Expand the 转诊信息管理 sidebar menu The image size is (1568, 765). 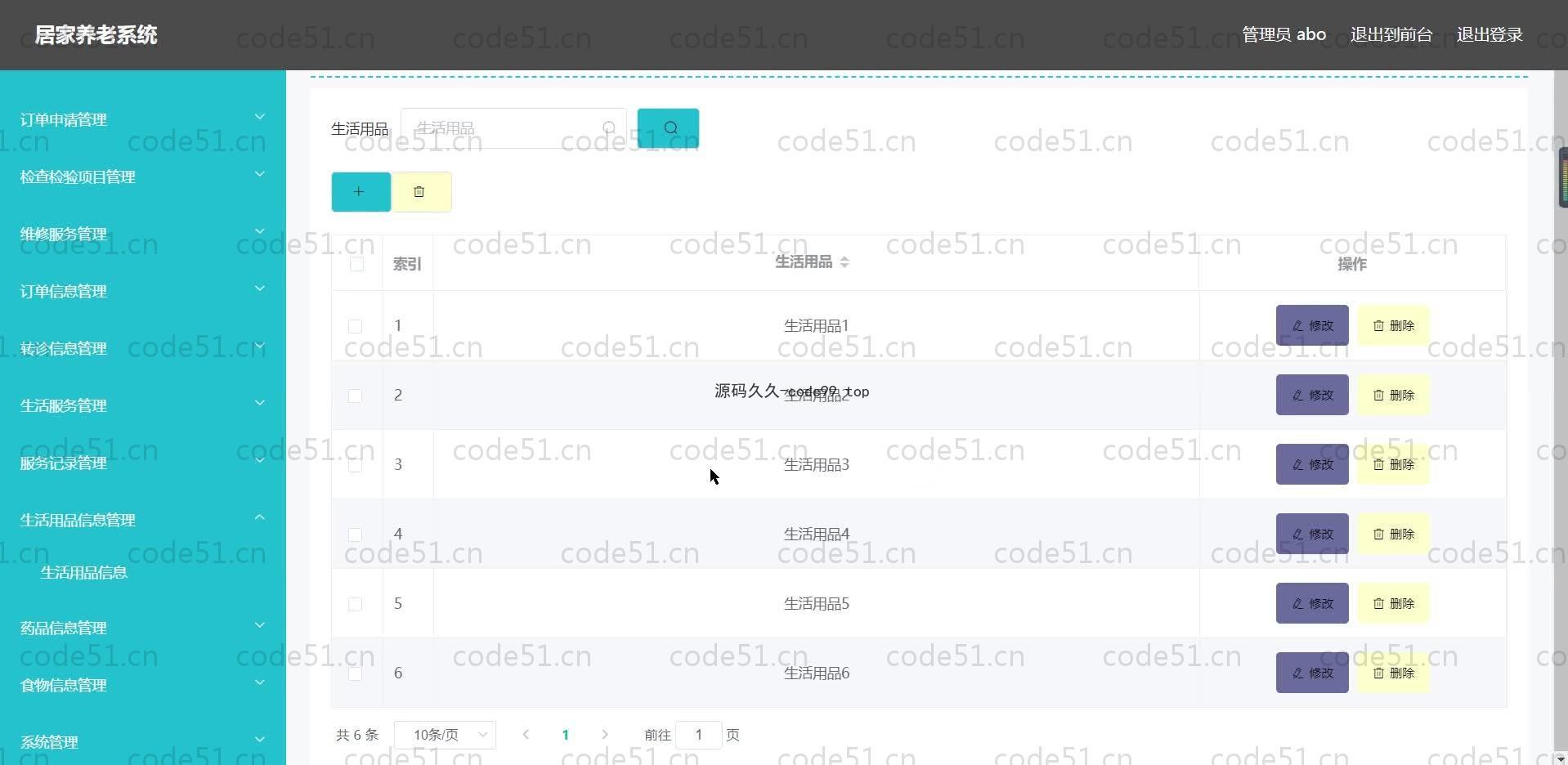[x=143, y=348]
